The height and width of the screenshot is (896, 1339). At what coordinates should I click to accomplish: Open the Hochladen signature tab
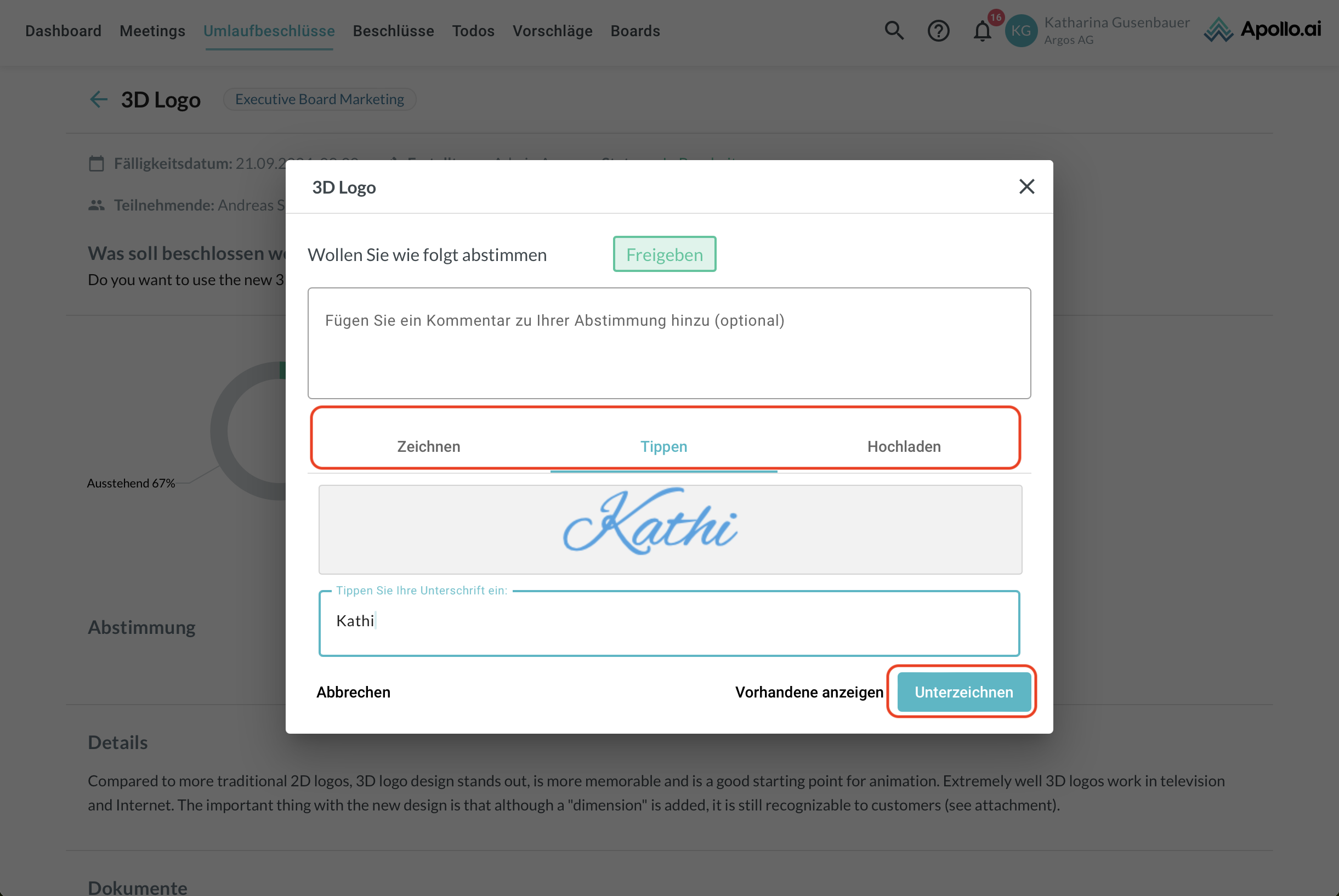[x=904, y=446]
